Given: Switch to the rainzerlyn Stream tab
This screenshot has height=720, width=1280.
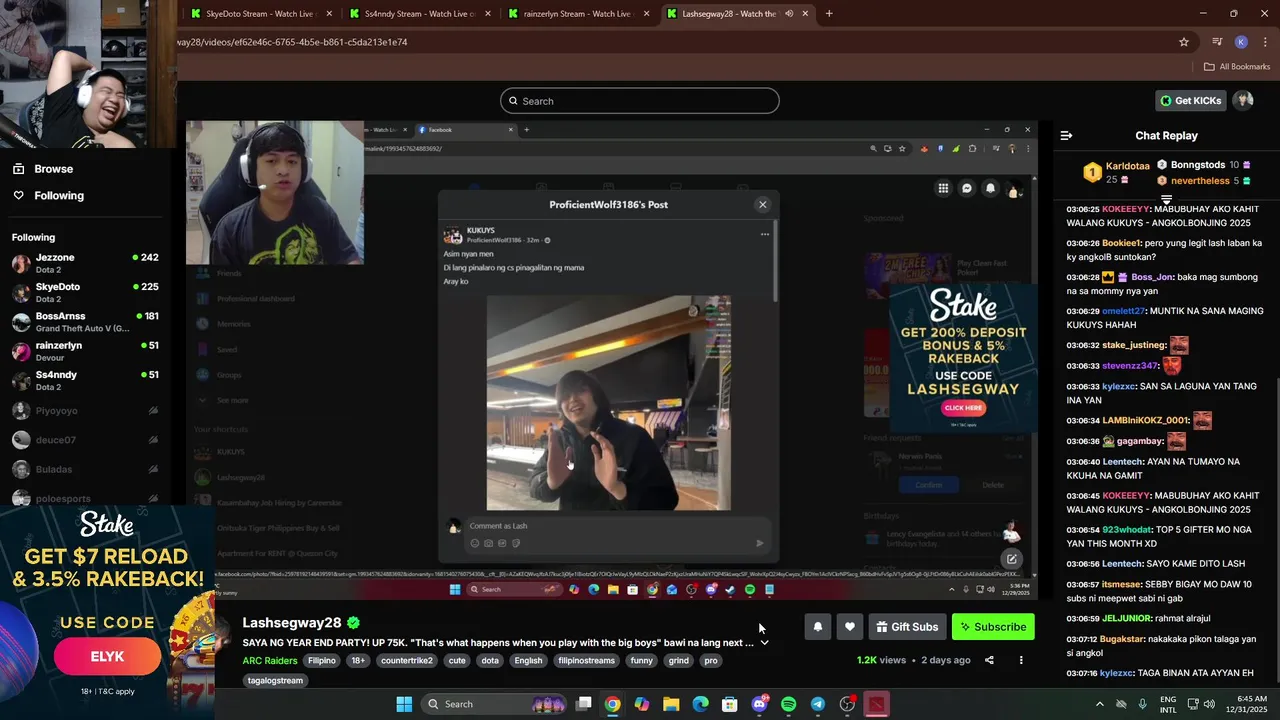Looking at the screenshot, I should pos(580,14).
